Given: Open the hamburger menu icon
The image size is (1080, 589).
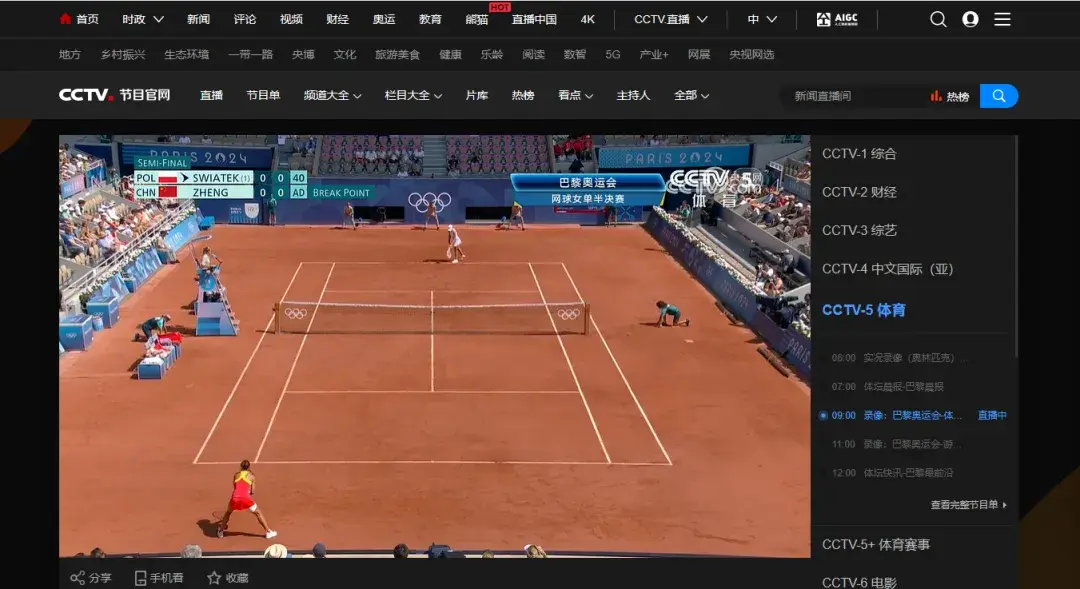Looking at the screenshot, I should (x=1002, y=19).
